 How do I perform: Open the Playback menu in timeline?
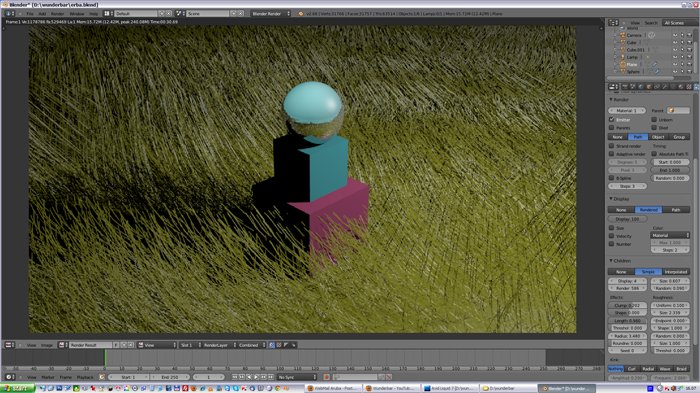click(x=85, y=377)
